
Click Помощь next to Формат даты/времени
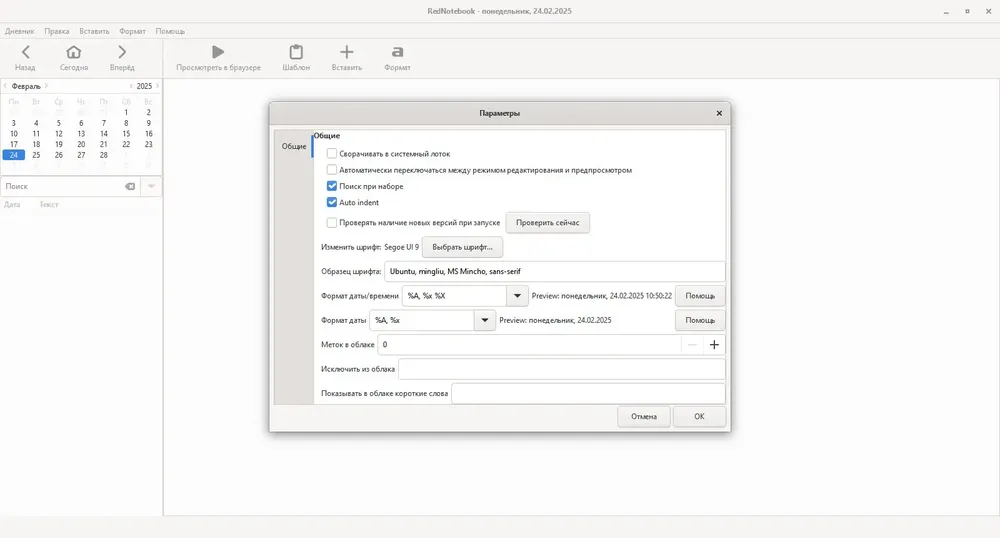coord(700,296)
